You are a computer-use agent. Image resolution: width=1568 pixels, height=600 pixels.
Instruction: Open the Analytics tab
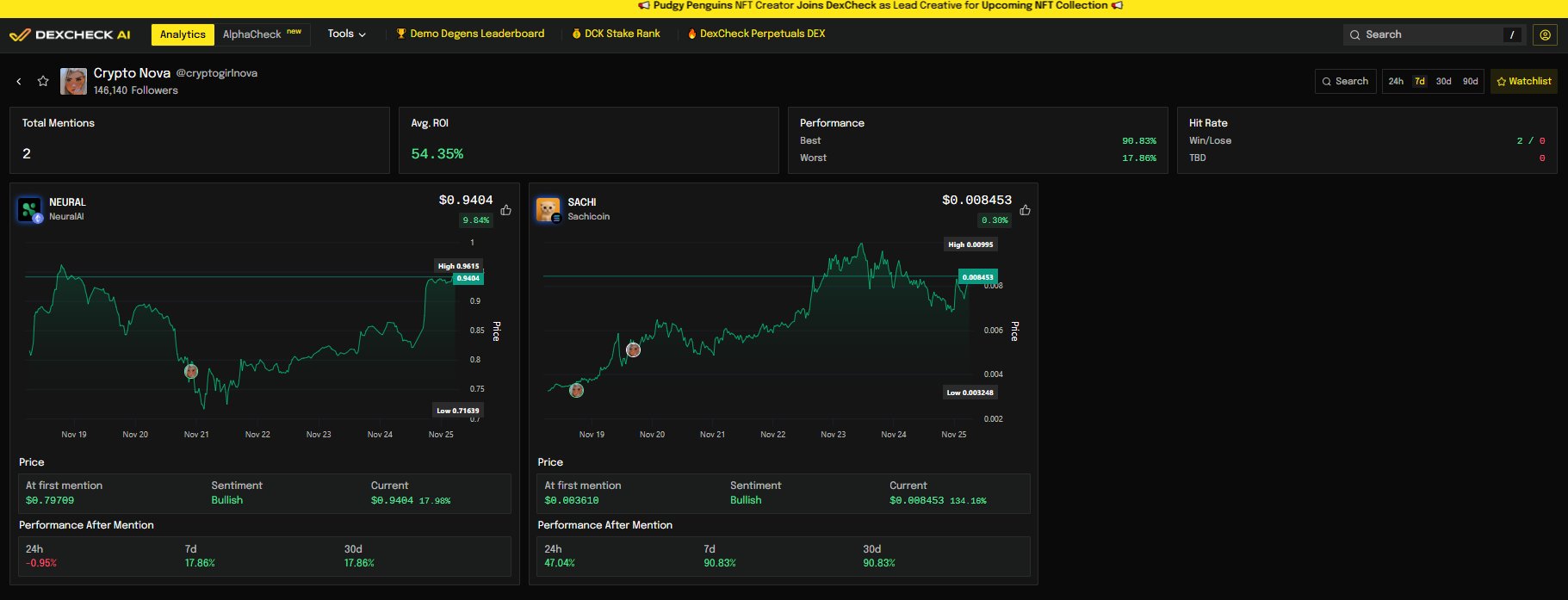(x=183, y=34)
